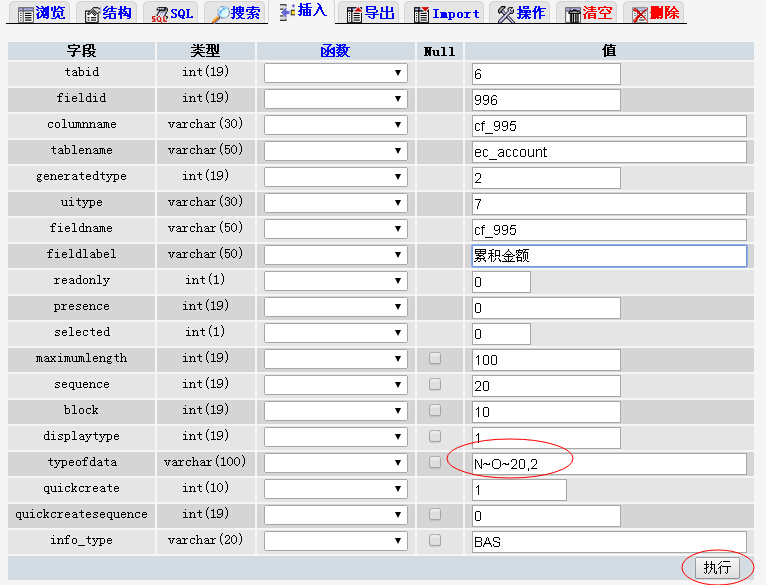The image size is (766, 585).
Task: Open function dropdown for generatedtype
Action: (336, 176)
